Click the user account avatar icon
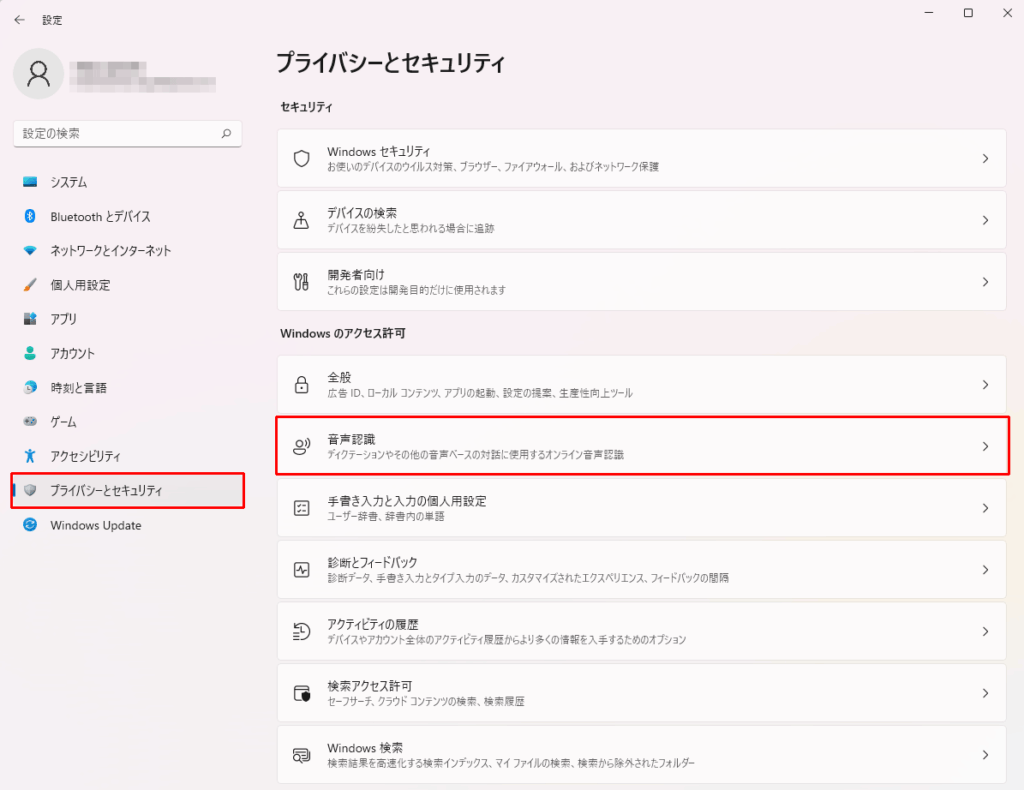Viewport: 1024px width, 790px height. 39,74
